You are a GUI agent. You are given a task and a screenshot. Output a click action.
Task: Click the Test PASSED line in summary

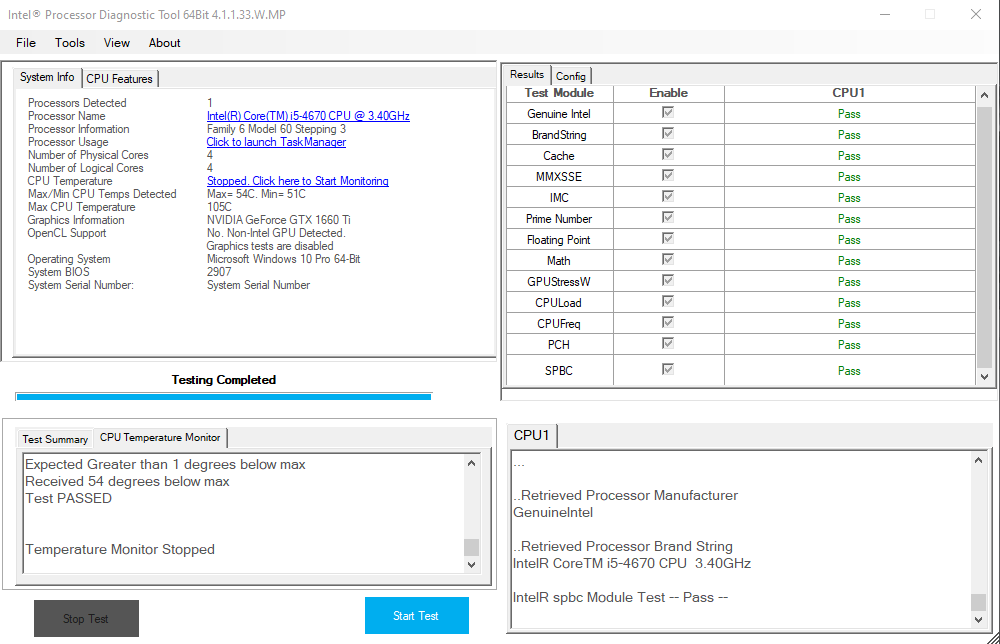click(68, 499)
